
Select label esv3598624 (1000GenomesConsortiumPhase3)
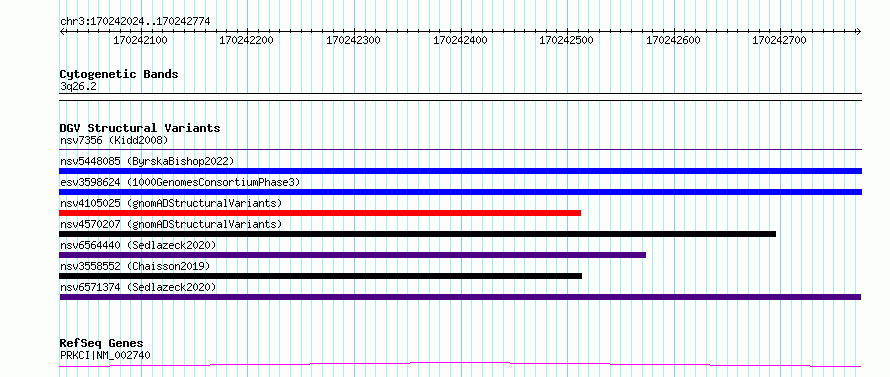pyautogui.click(x=180, y=182)
